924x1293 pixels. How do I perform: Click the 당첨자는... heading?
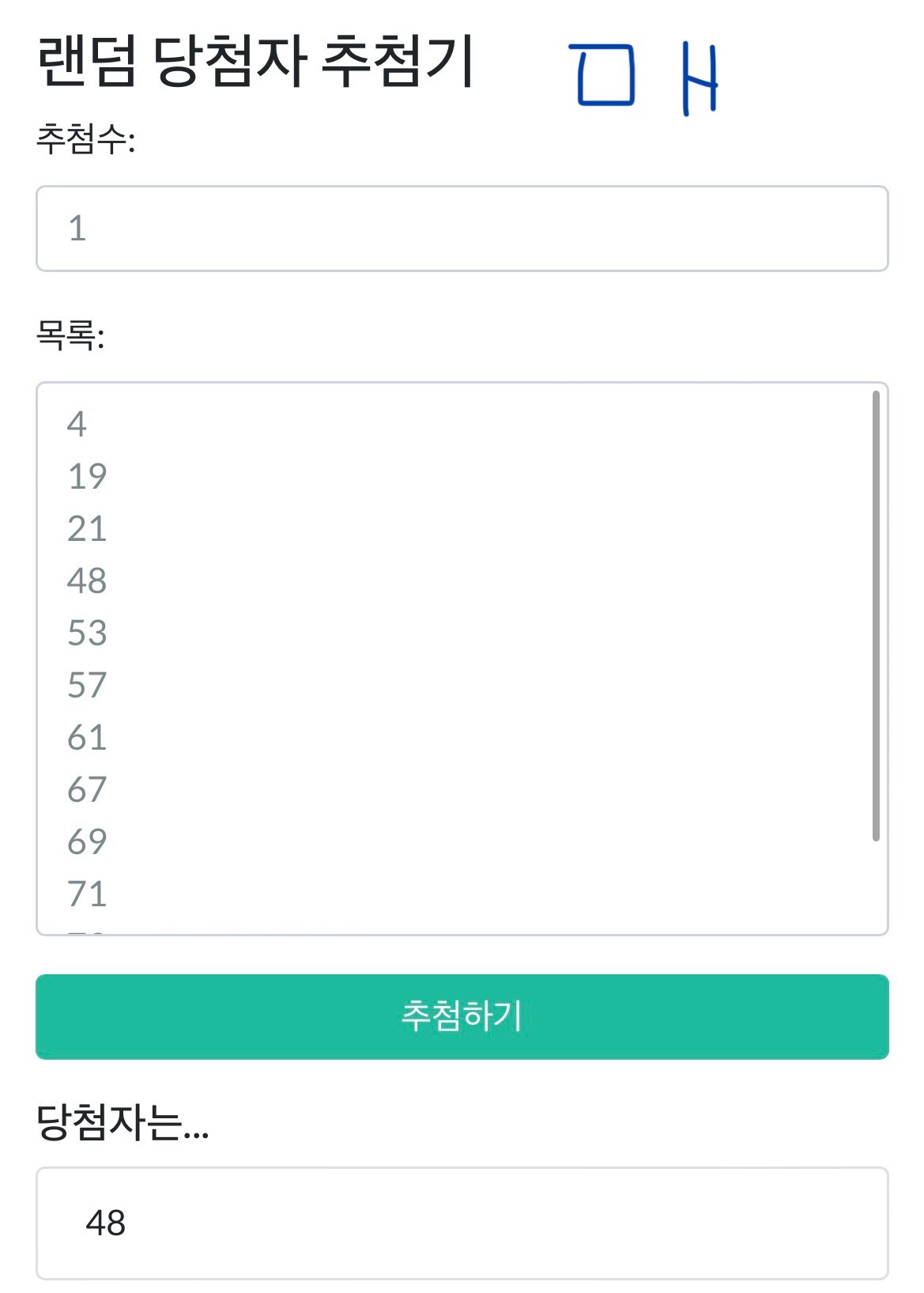[123, 1122]
